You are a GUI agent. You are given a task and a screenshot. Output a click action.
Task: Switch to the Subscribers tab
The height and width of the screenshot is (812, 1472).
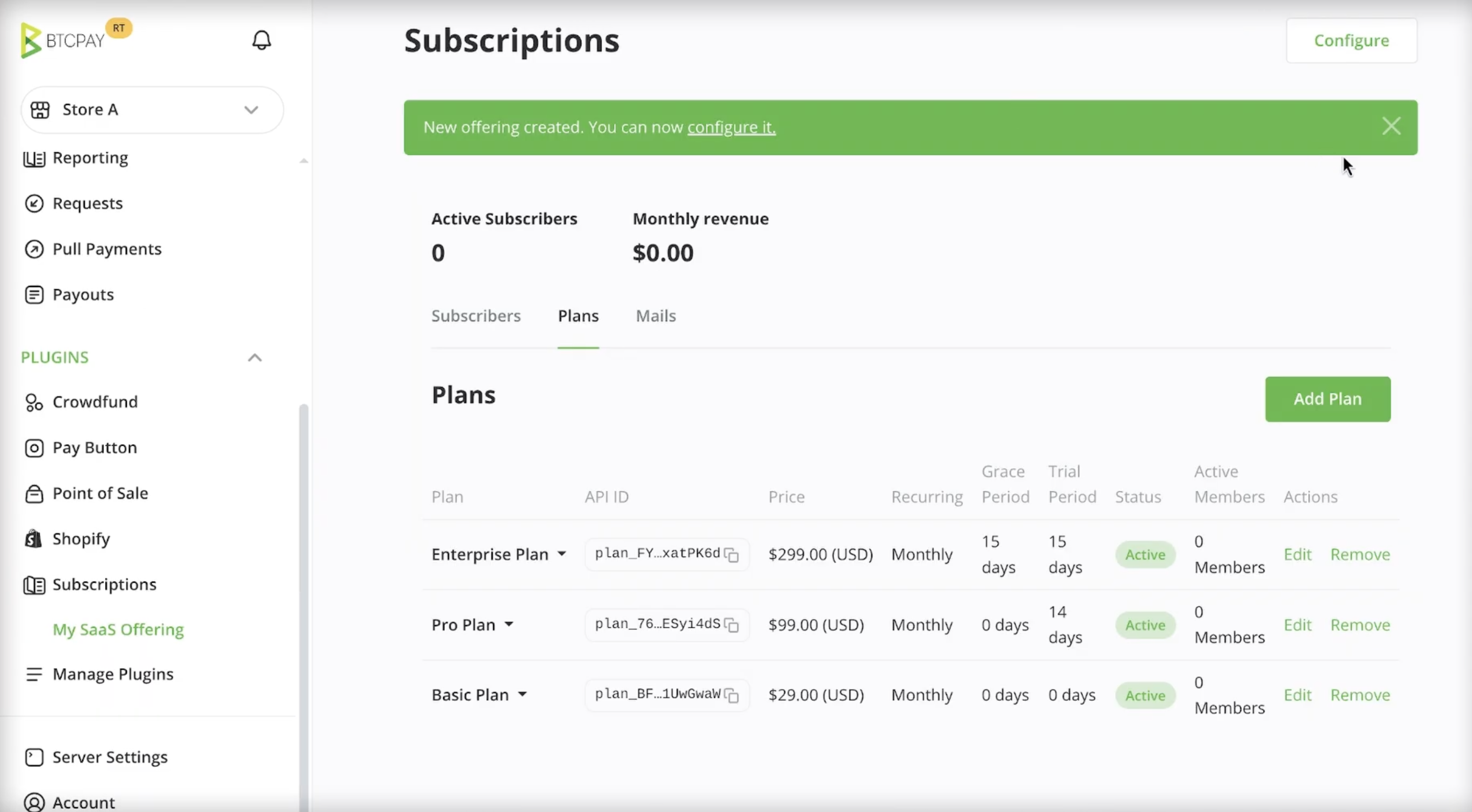click(476, 316)
